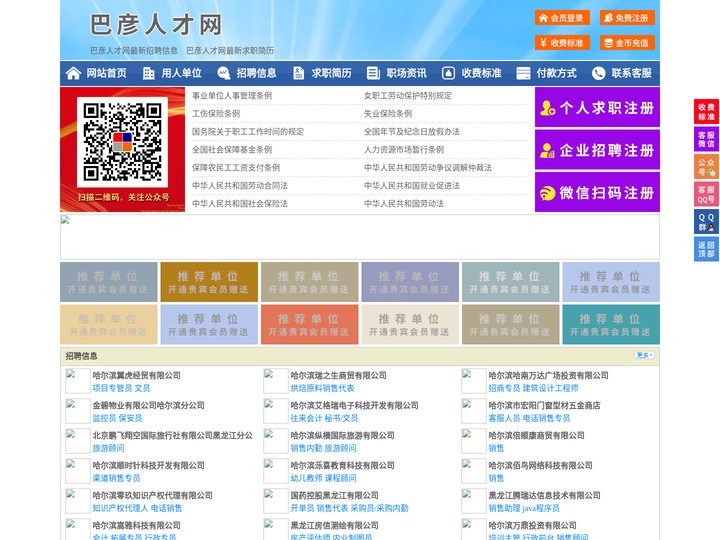
Task: Open job link 知识产权代理人
Action: 120,508
